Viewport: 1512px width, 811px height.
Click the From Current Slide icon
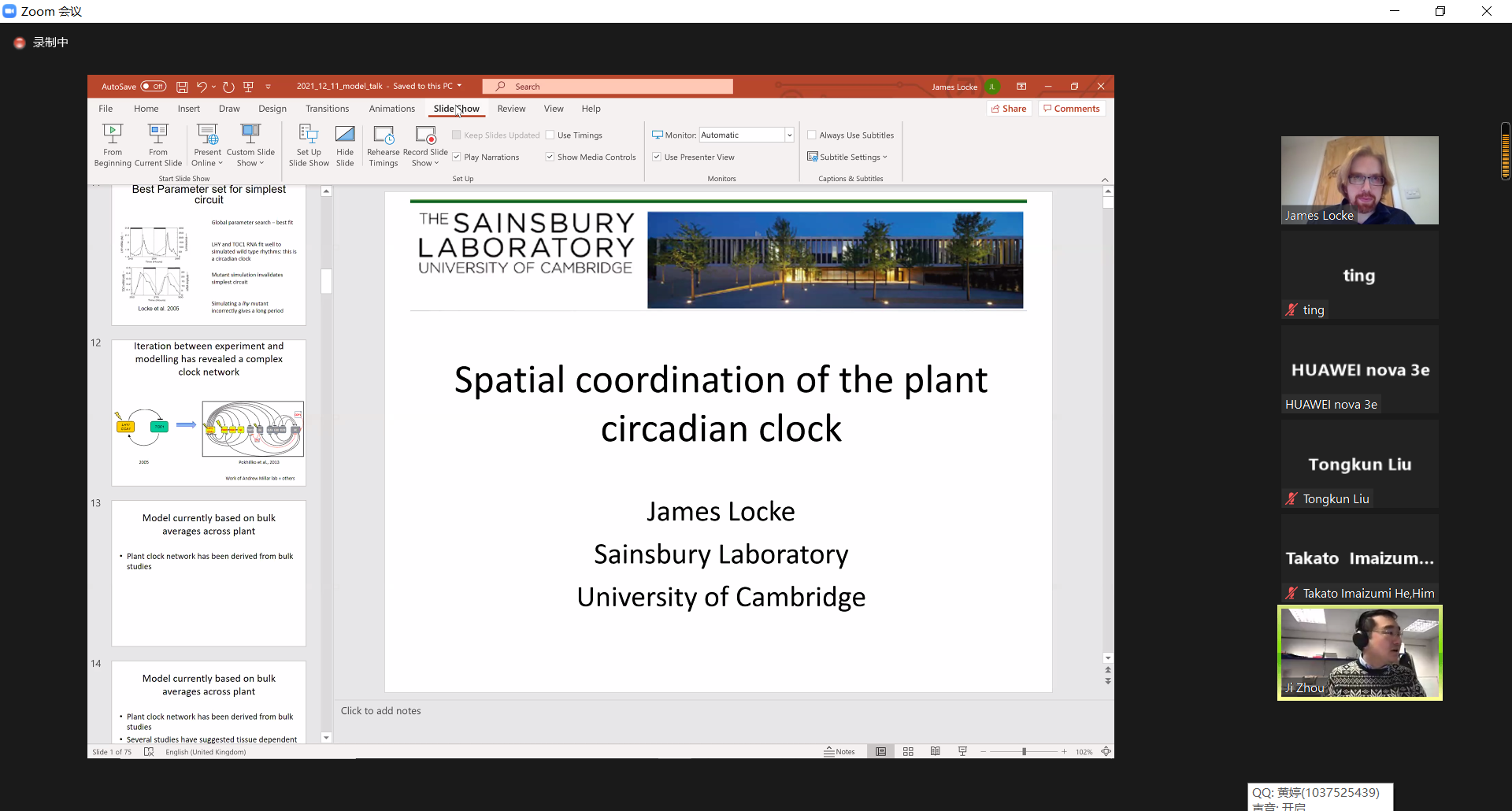[158, 134]
